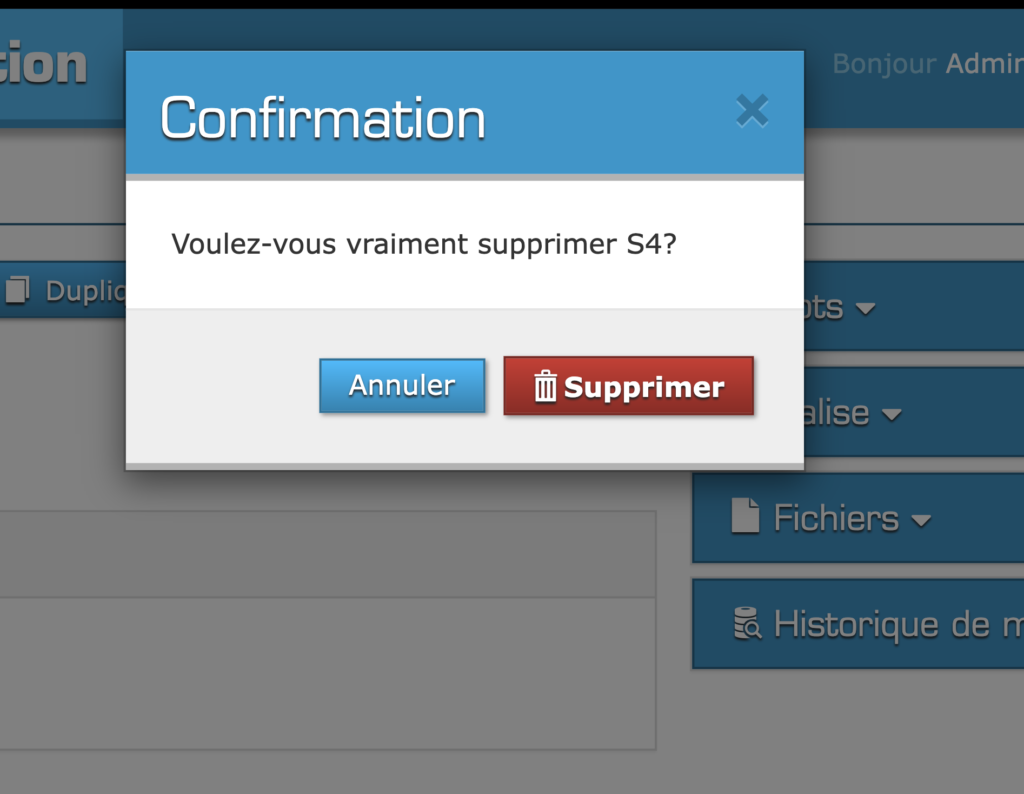Click the Admin user name link
This screenshot has width=1024, height=794.
click(984, 64)
